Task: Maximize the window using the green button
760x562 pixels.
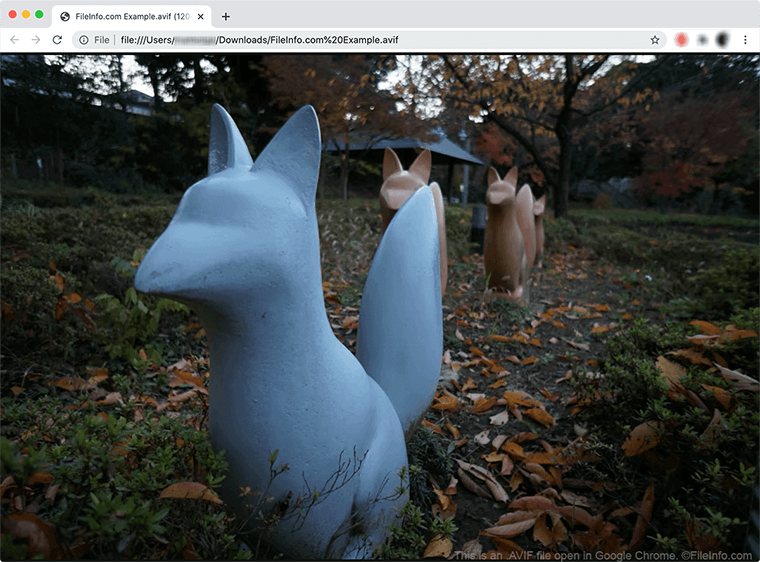Action: 39,15
